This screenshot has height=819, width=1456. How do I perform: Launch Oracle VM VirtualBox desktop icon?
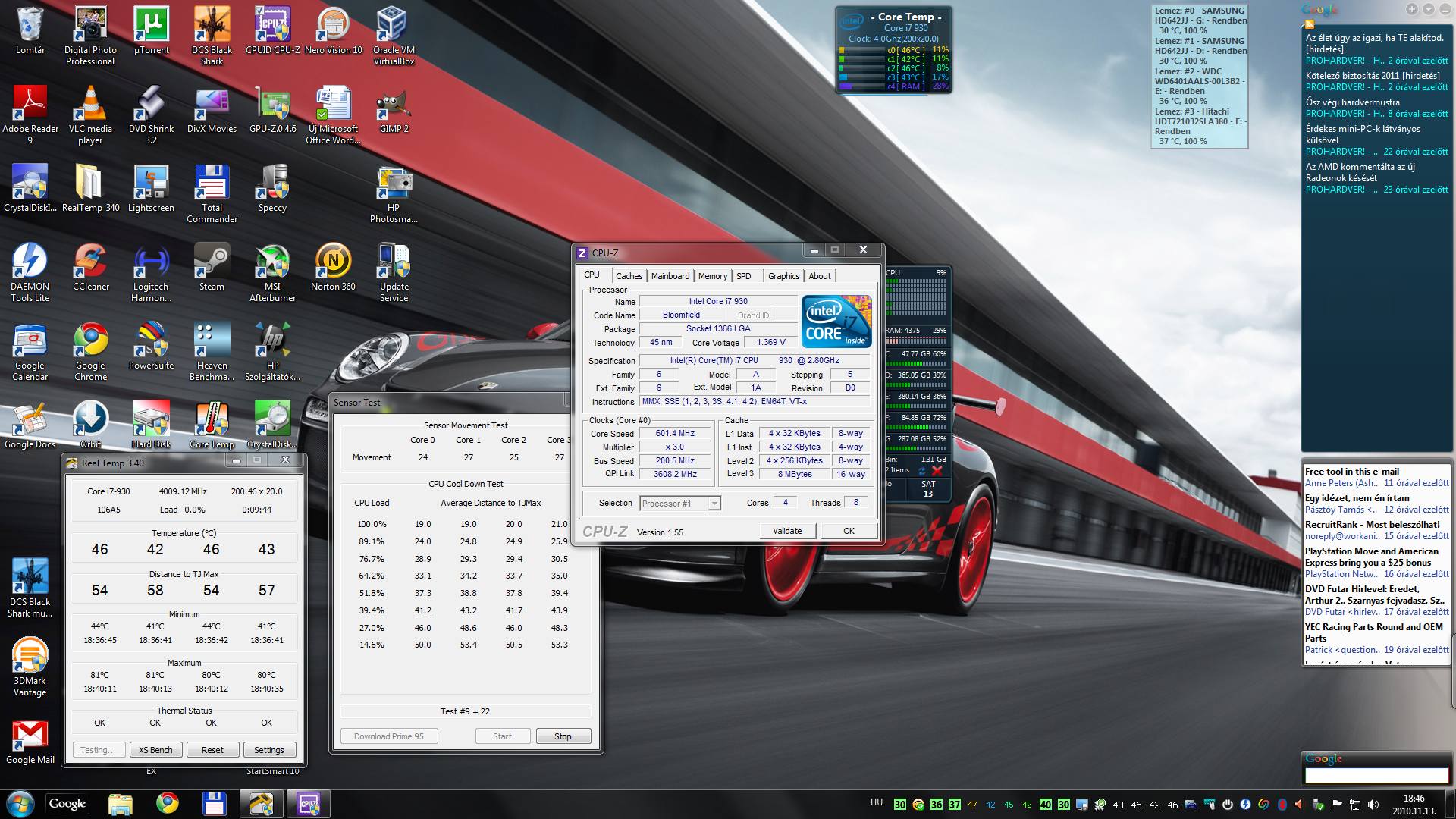pyautogui.click(x=394, y=36)
